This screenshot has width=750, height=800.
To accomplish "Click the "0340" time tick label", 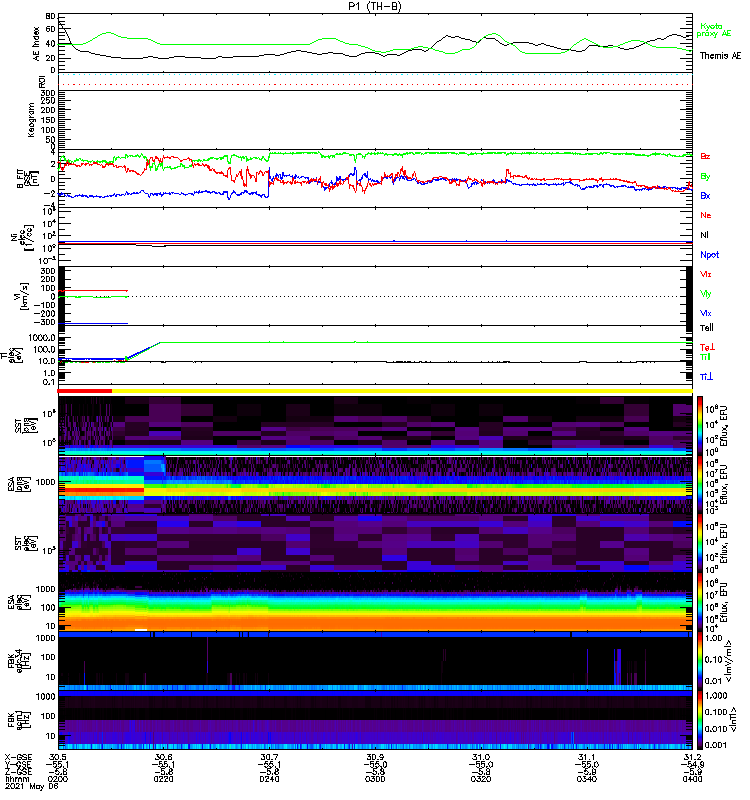I will pyautogui.click(x=587, y=779).
